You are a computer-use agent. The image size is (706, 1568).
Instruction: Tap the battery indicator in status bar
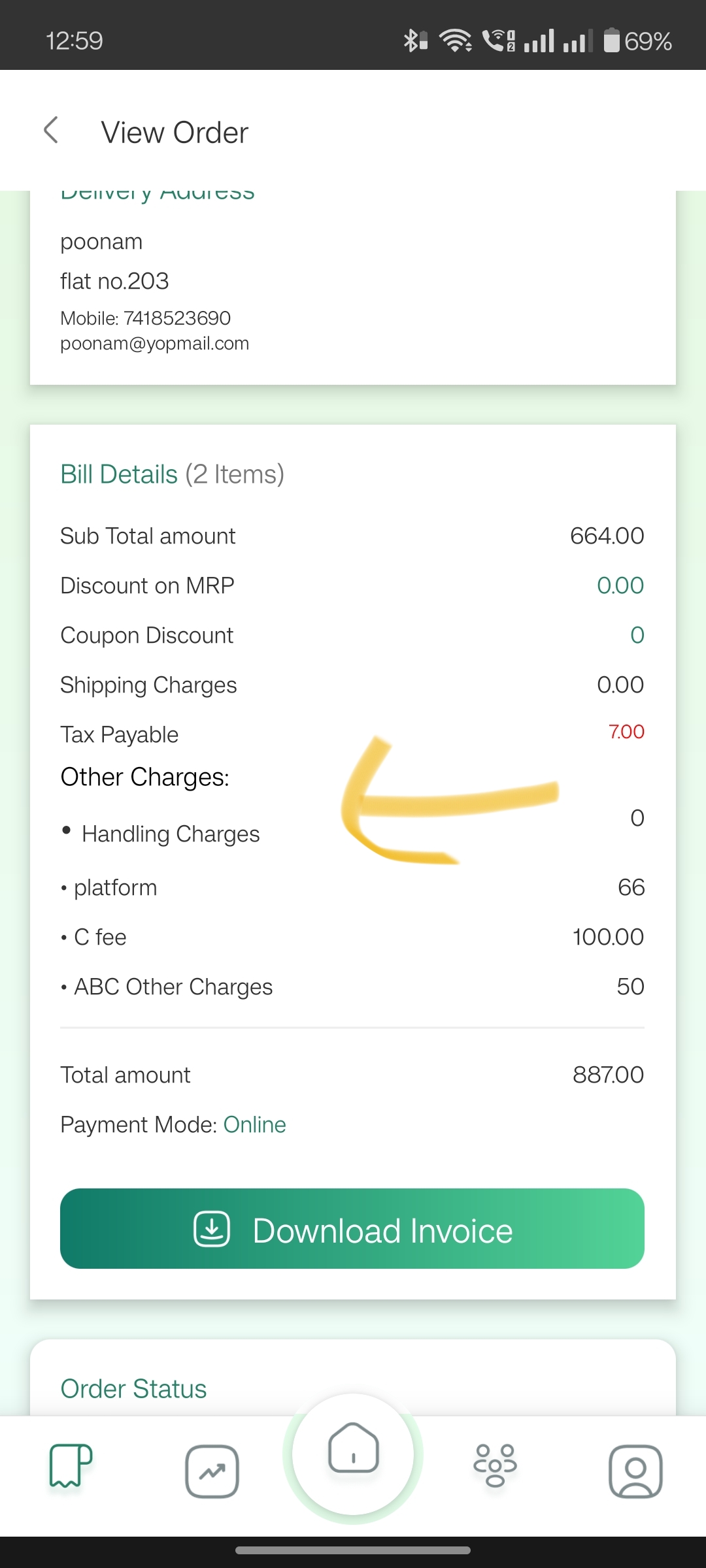click(637, 41)
